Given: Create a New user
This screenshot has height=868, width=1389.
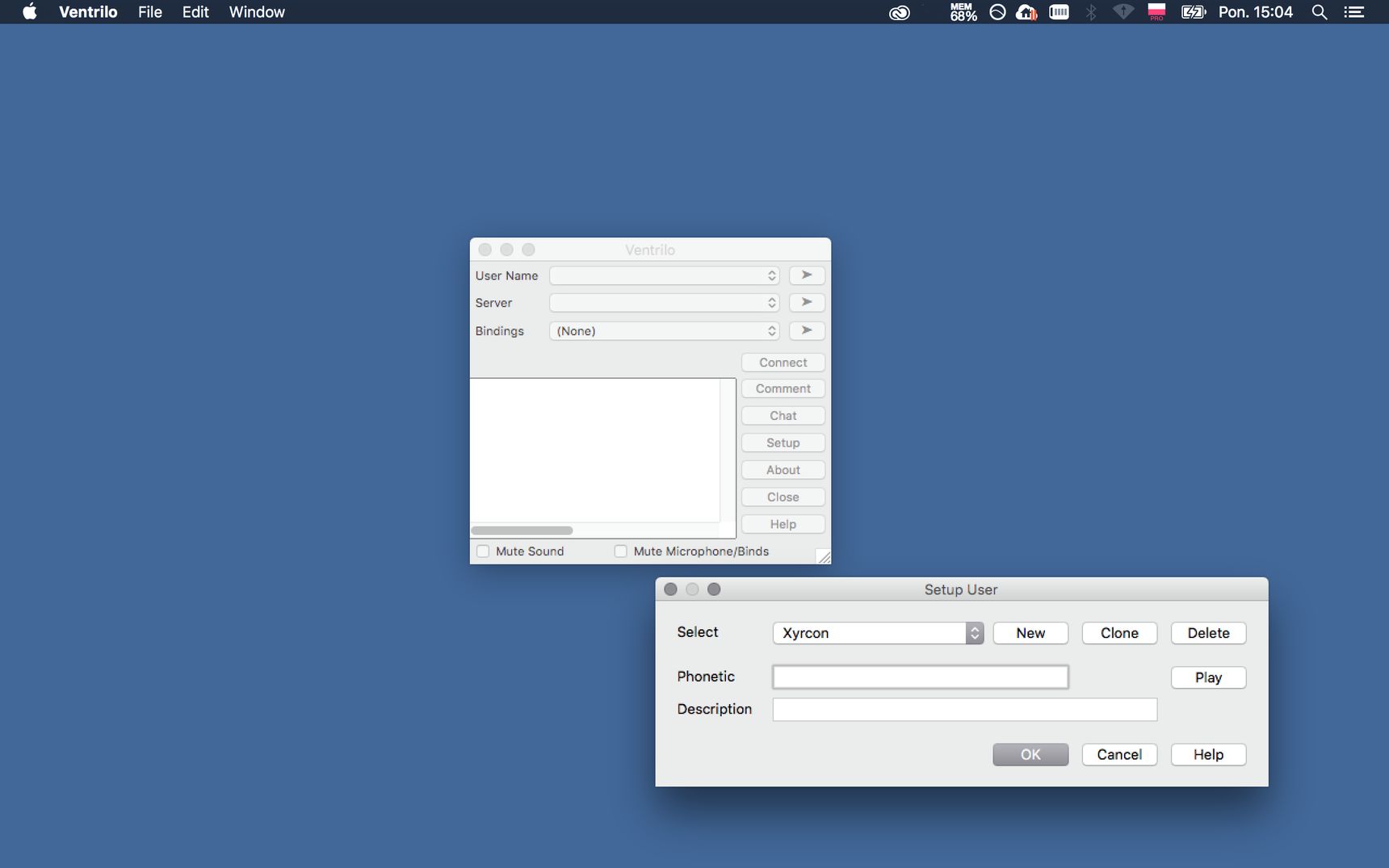Looking at the screenshot, I should pyautogui.click(x=1030, y=633).
